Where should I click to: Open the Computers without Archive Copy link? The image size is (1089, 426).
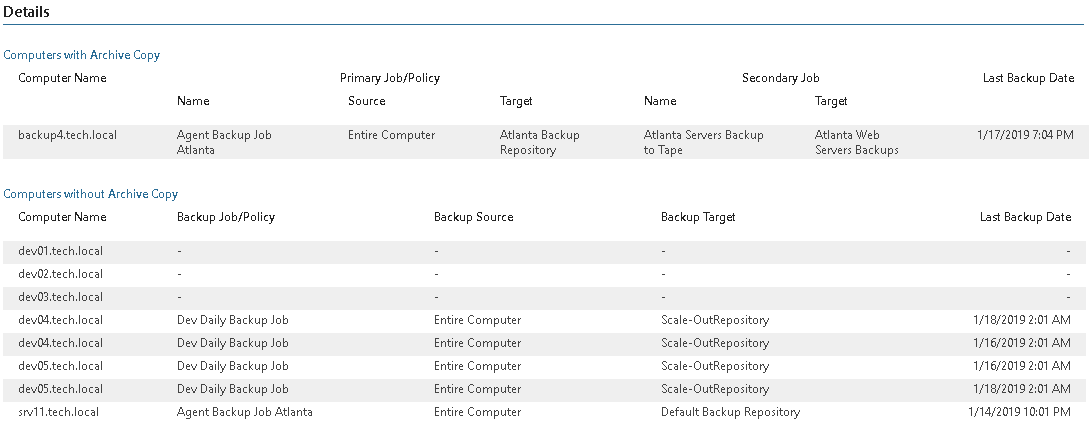[90, 194]
